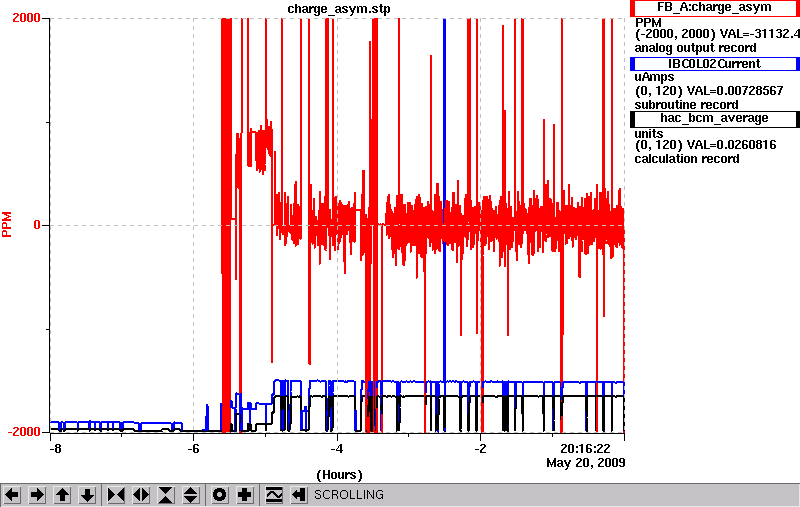
Task: Click the 'analog output record' description
Action: [695, 48]
